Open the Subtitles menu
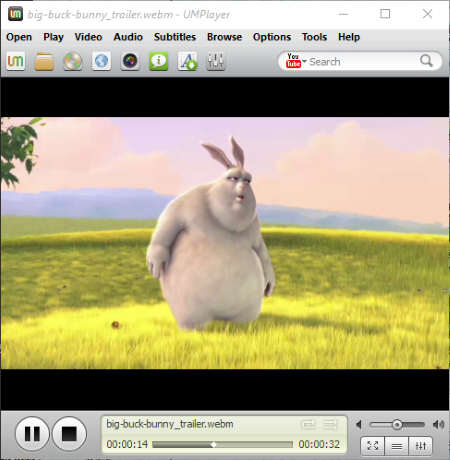The width and height of the screenshot is (450, 460). (175, 37)
